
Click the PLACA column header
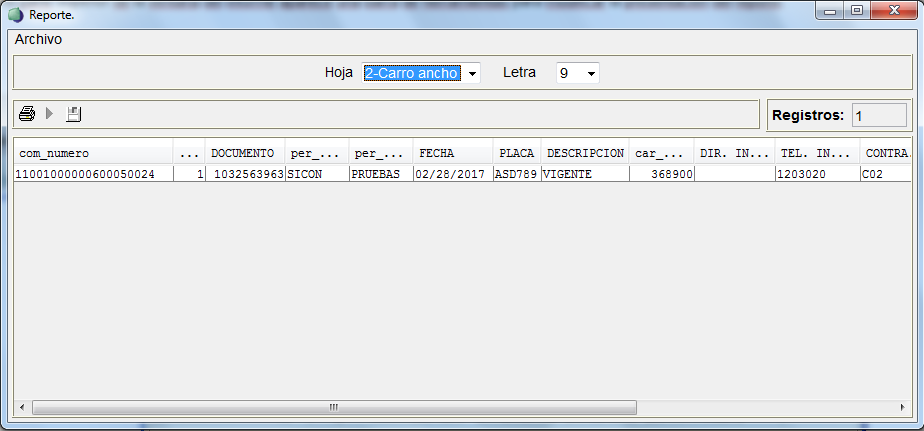click(x=517, y=153)
